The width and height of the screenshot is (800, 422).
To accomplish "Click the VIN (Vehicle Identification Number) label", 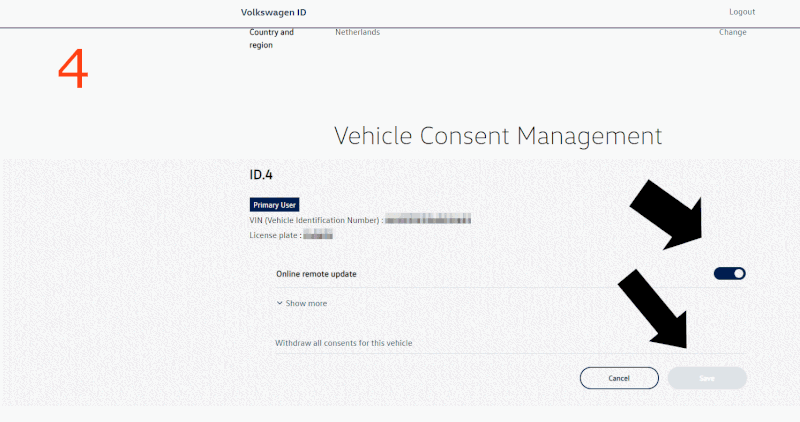I will pyautogui.click(x=316, y=220).
